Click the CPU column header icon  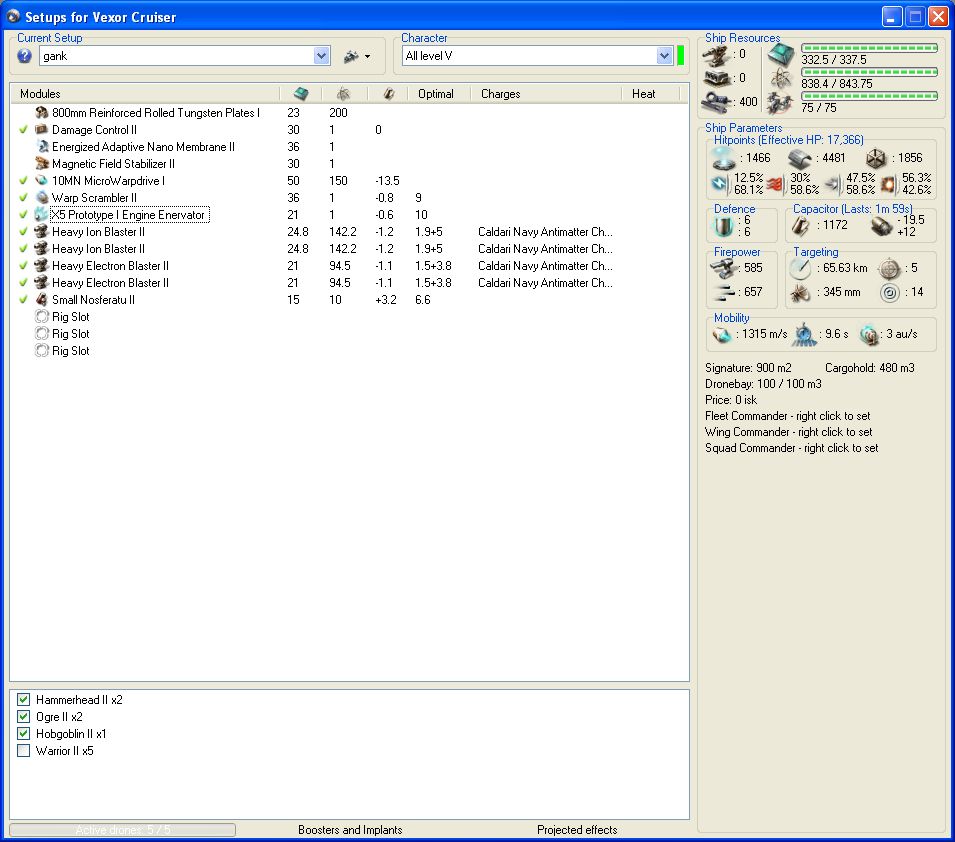(301, 93)
